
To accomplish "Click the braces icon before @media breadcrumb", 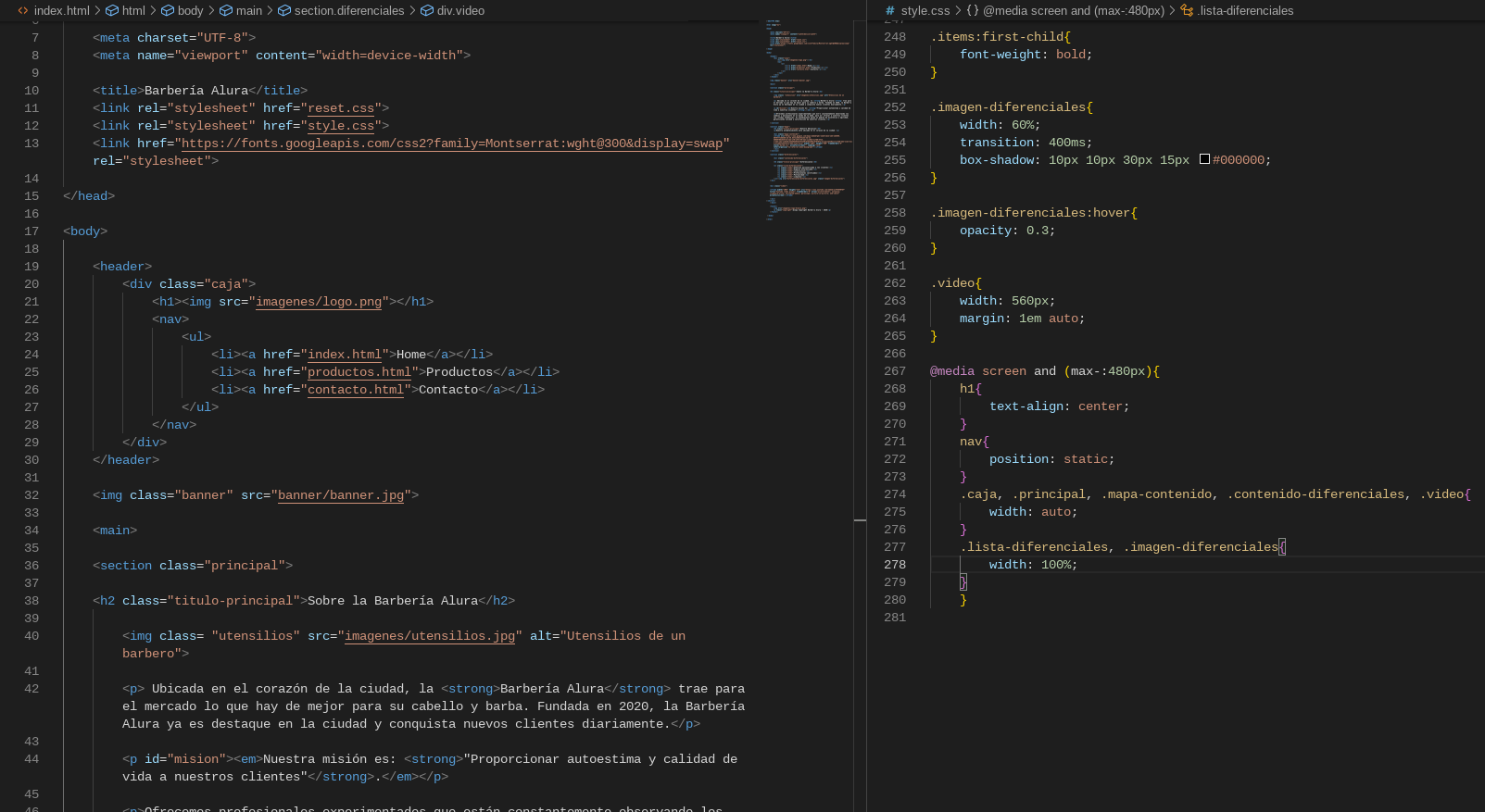I will click(973, 11).
